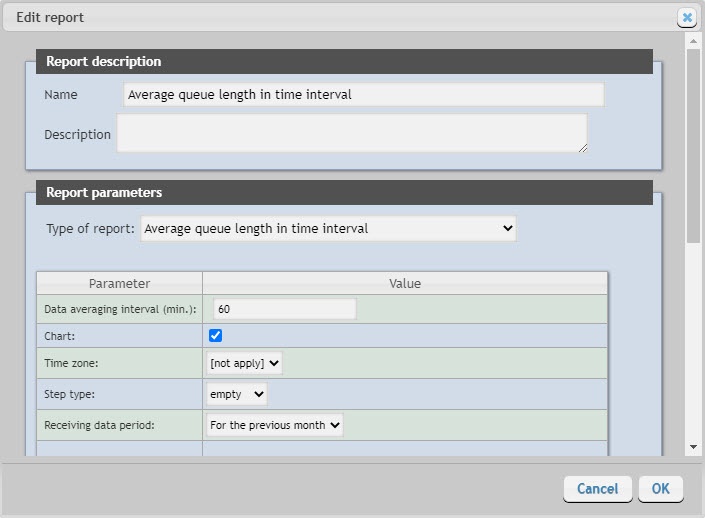Click the scrollbar down arrow
The width and height of the screenshot is (705, 518).
(x=693, y=447)
